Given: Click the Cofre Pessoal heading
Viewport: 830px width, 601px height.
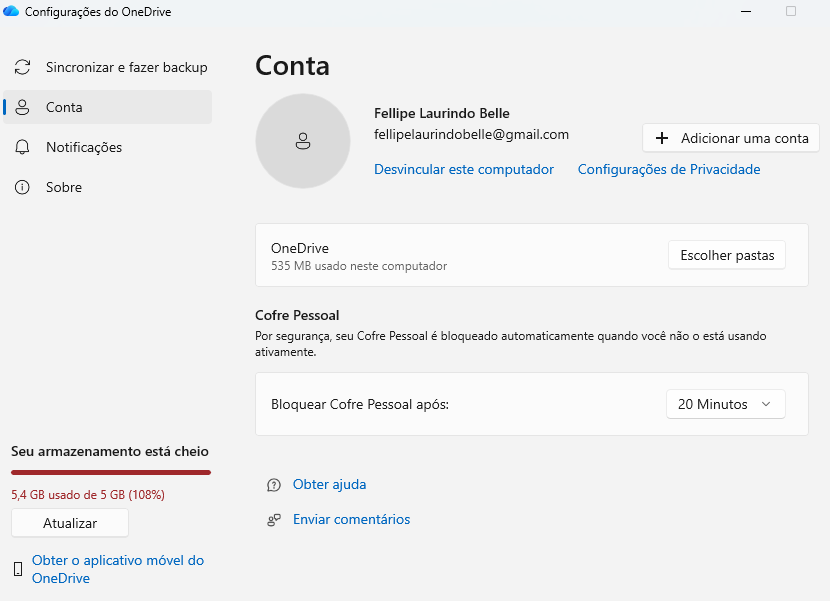Looking at the screenshot, I should click(297, 315).
